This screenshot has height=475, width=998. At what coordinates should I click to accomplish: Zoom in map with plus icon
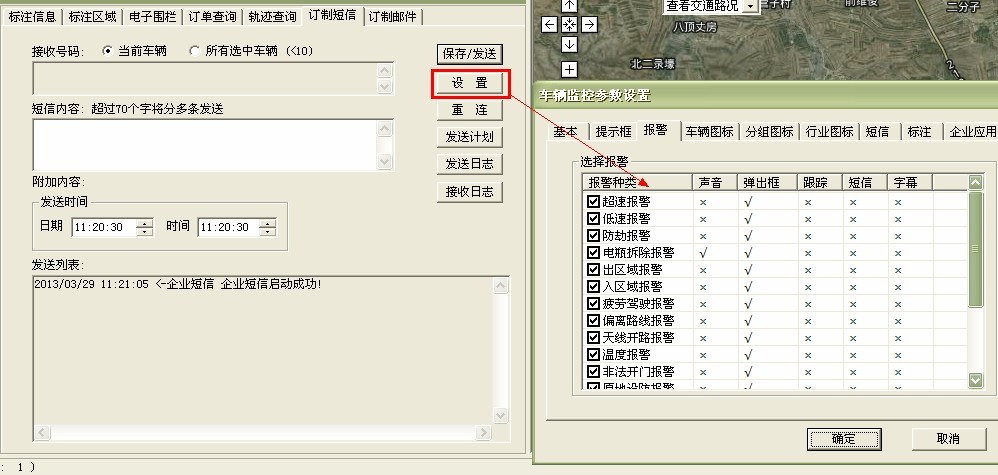click(569, 69)
